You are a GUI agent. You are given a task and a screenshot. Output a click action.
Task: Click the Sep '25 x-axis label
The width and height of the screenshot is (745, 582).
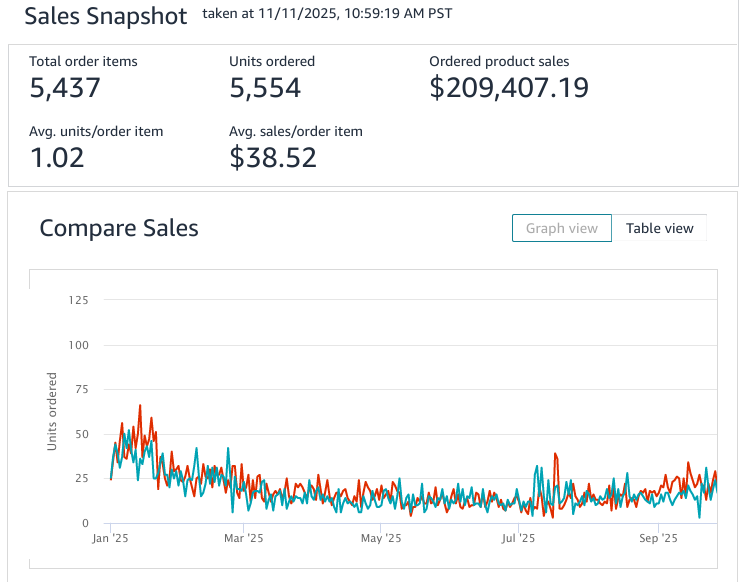[x=657, y=538]
